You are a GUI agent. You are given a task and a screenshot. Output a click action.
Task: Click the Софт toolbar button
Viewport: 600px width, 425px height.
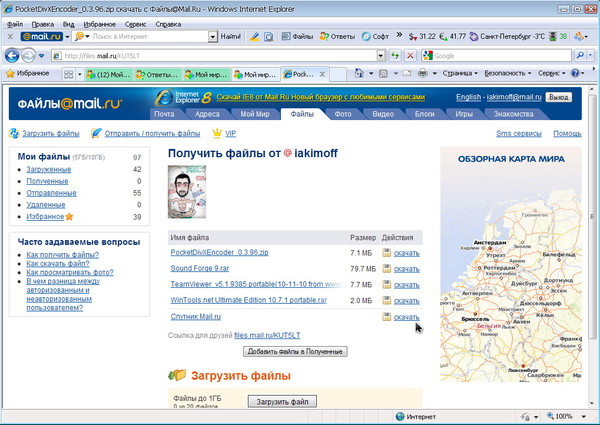pos(375,37)
